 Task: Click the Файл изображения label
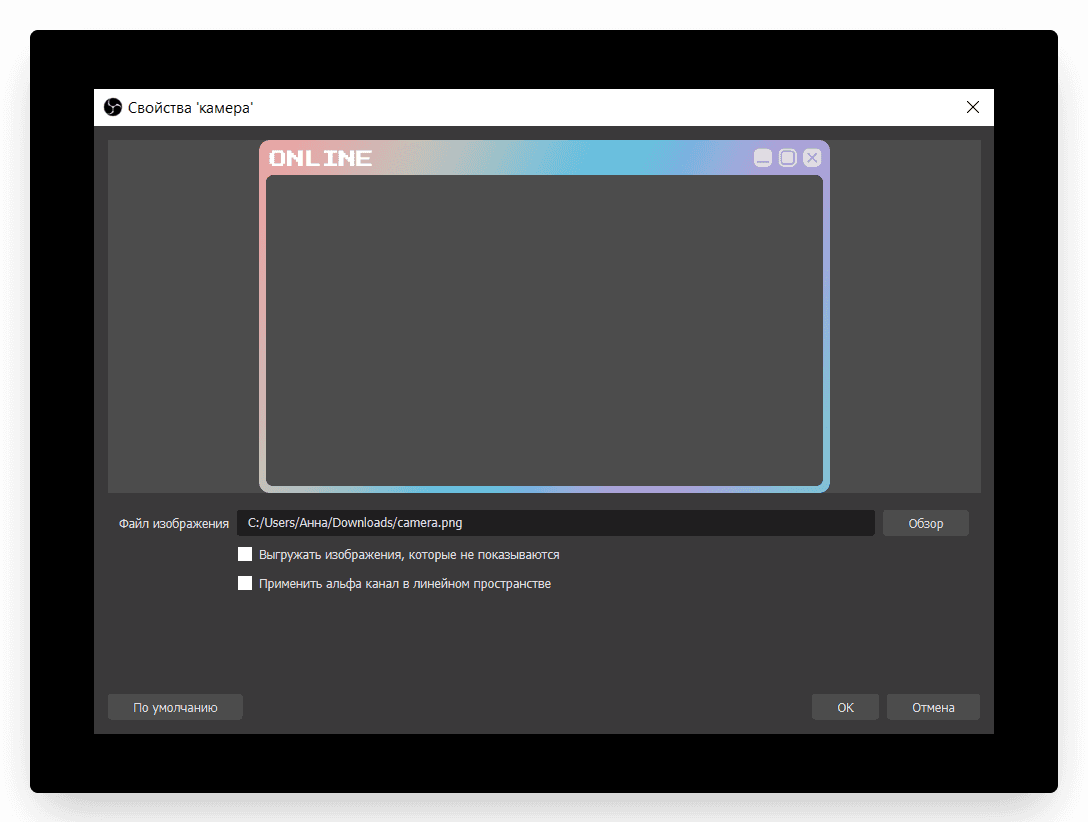pos(173,524)
